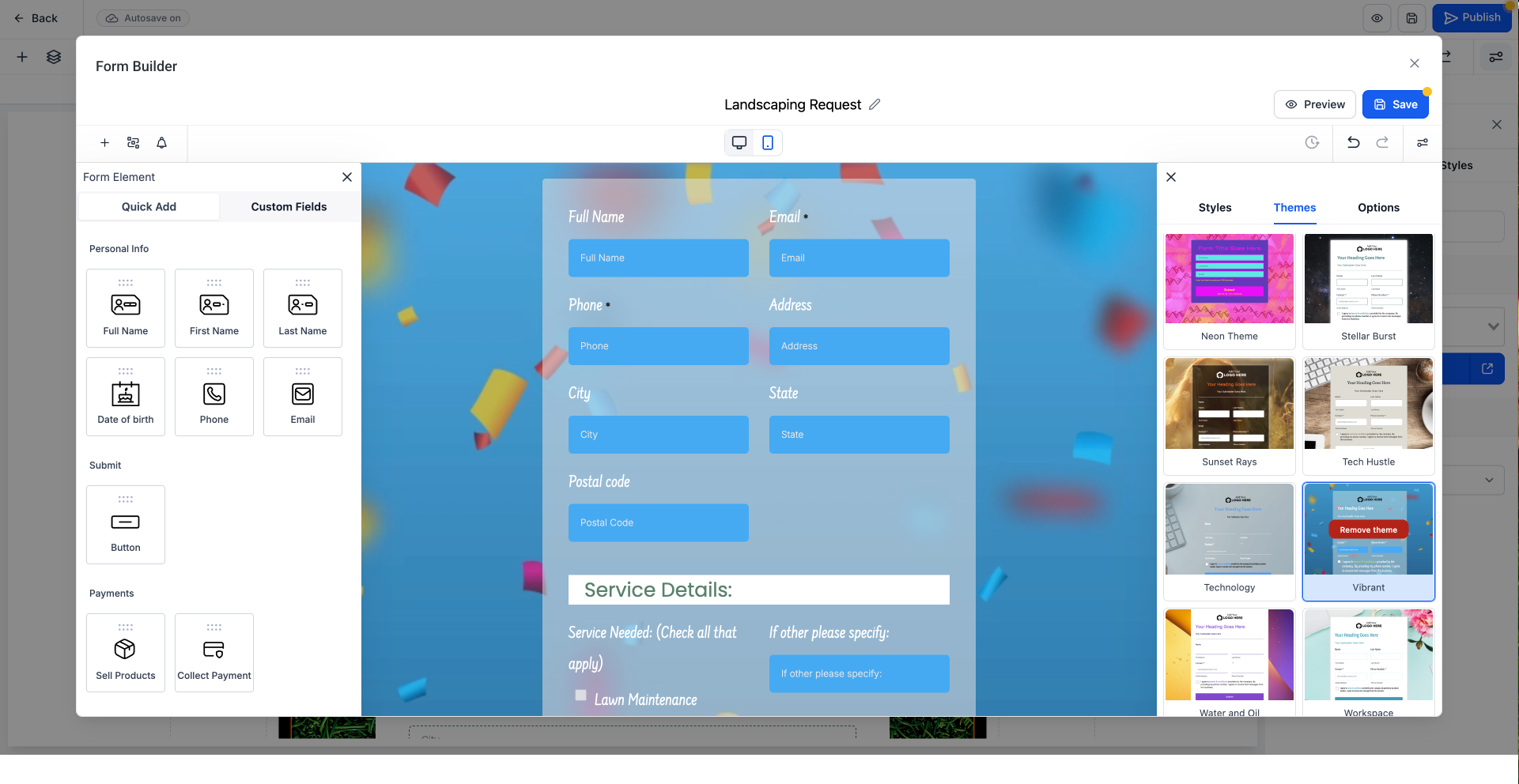Add a new form element with the plus icon
The image size is (1519, 784).
point(104,143)
